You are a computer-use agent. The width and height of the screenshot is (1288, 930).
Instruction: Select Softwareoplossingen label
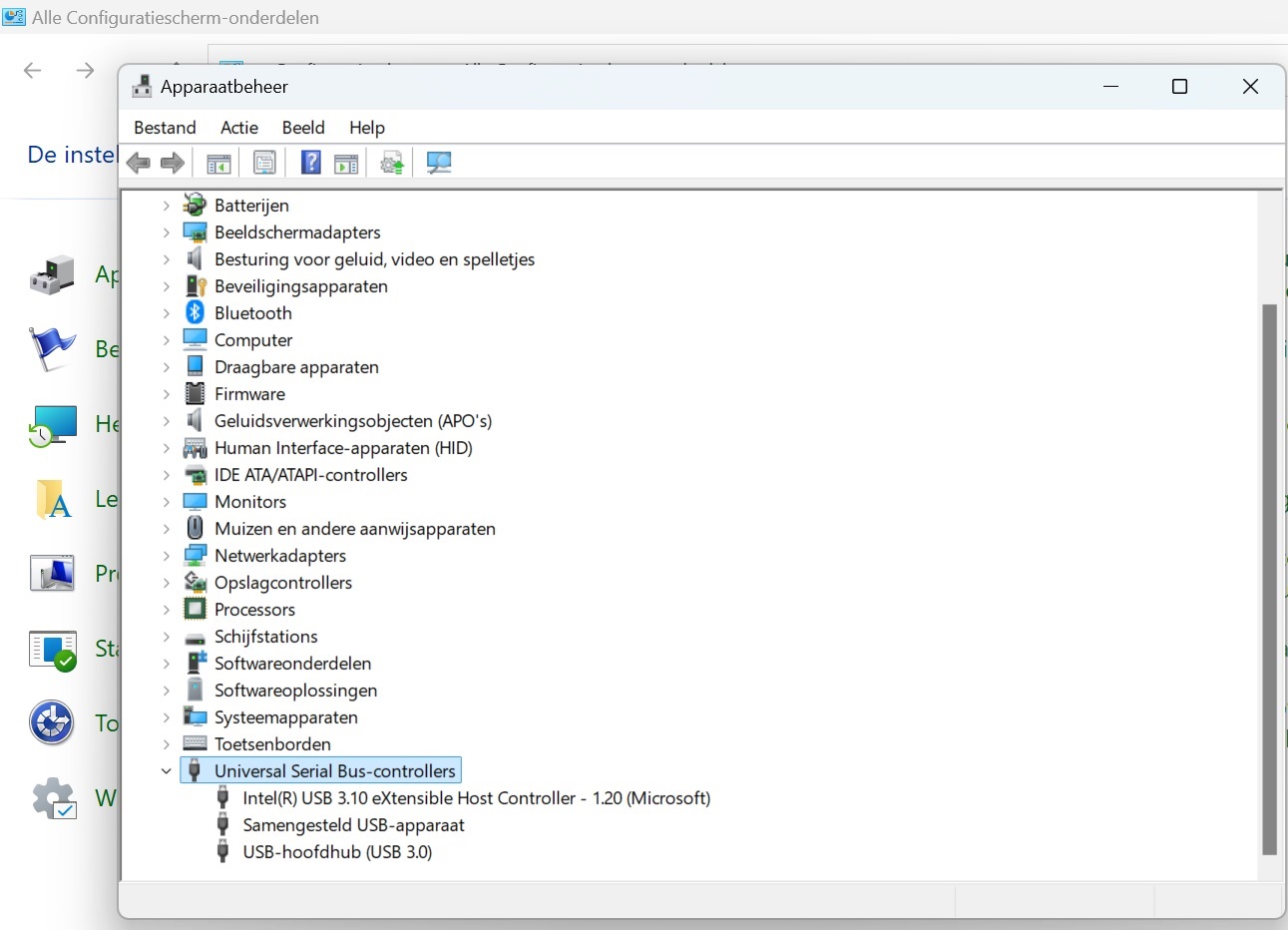[296, 691]
